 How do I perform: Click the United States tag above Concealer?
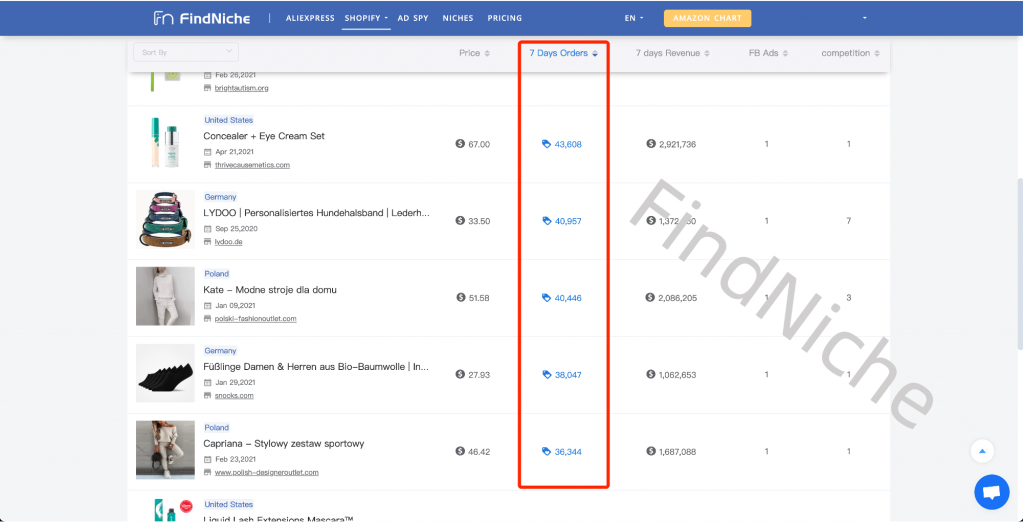click(x=229, y=120)
